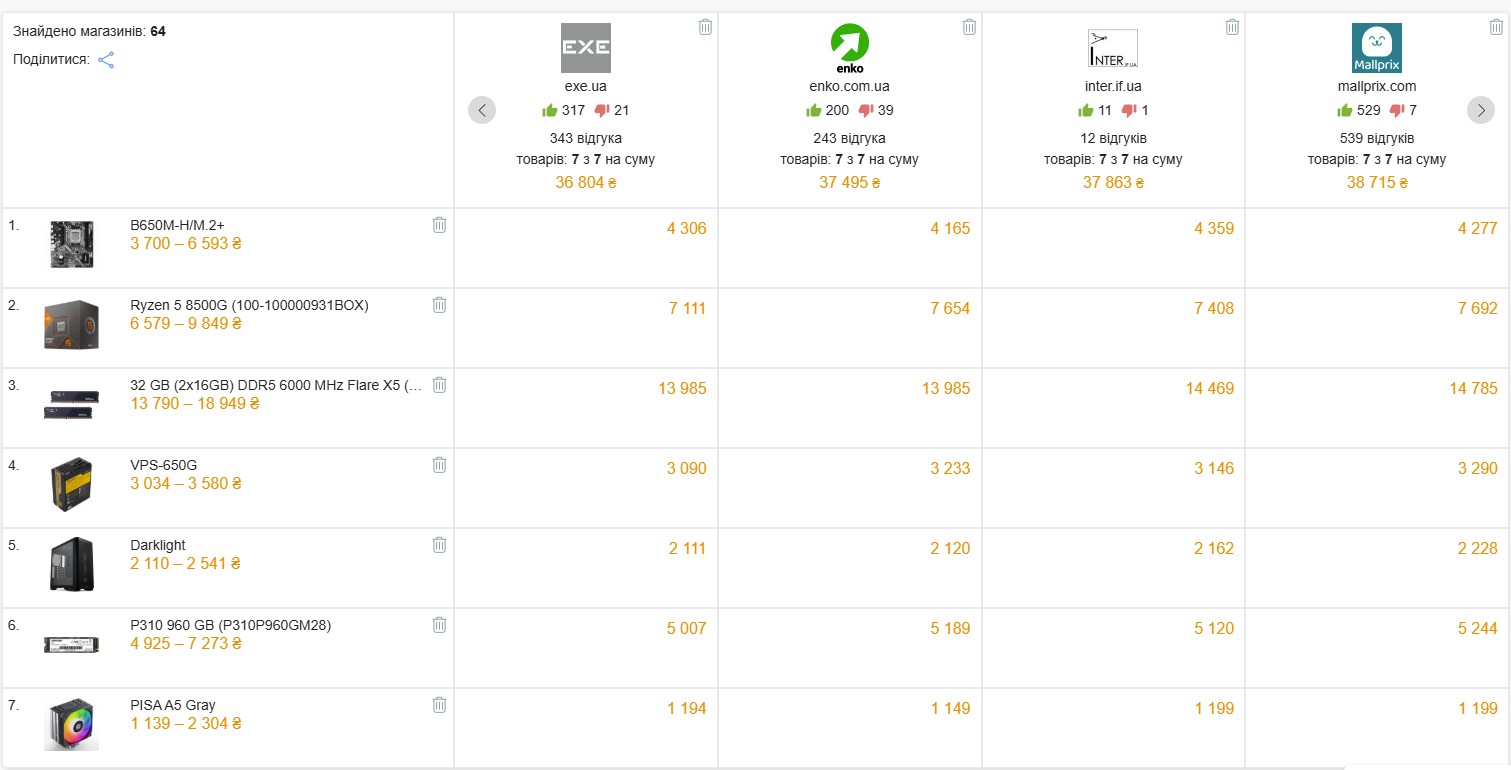Image resolution: width=1511 pixels, height=770 pixels.
Task: Delete B650M-H/M.2+ item from list
Action: (439, 225)
